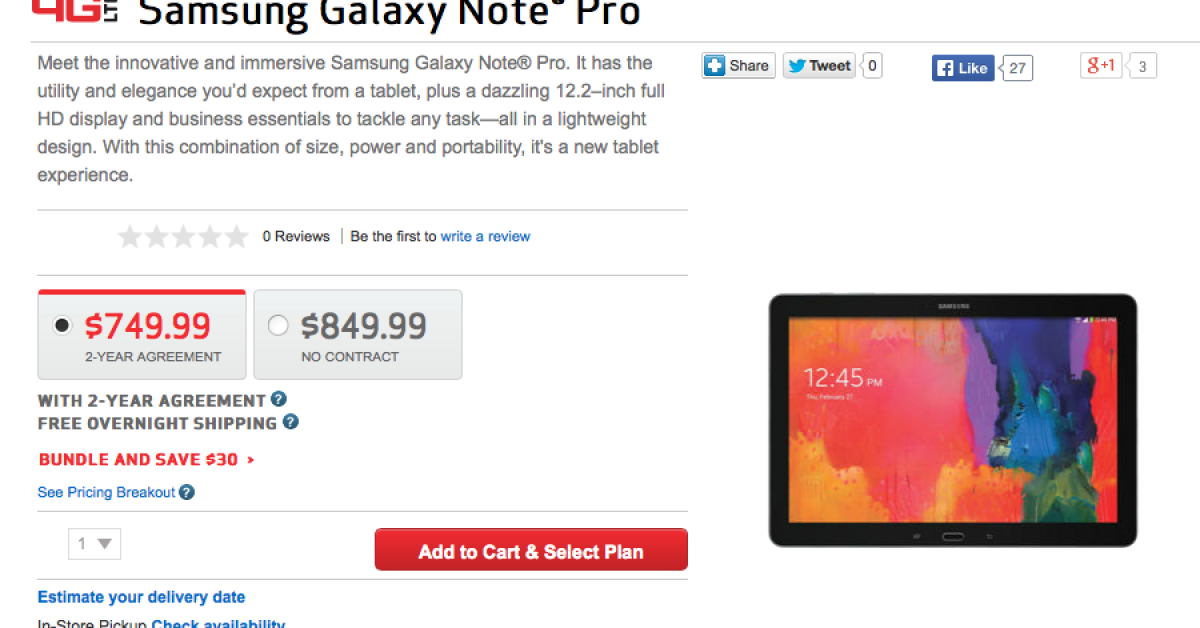
Task: Open the quantity dropdown
Action: click(x=94, y=544)
